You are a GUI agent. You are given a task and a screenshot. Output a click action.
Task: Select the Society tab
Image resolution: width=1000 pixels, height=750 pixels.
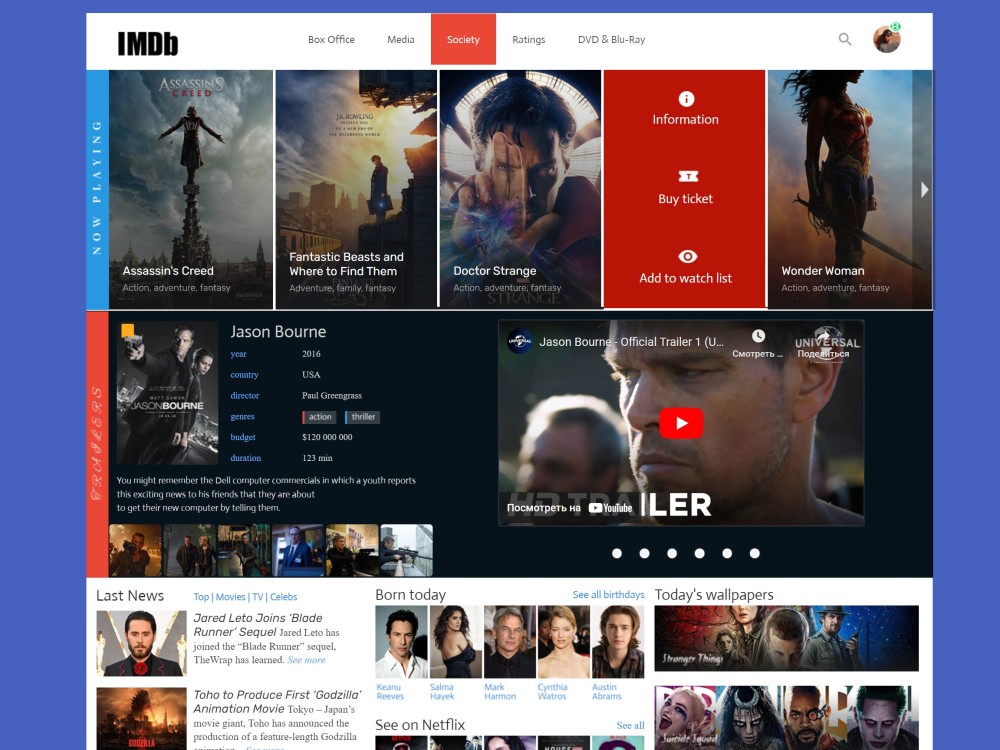click(x=463, y=39)
